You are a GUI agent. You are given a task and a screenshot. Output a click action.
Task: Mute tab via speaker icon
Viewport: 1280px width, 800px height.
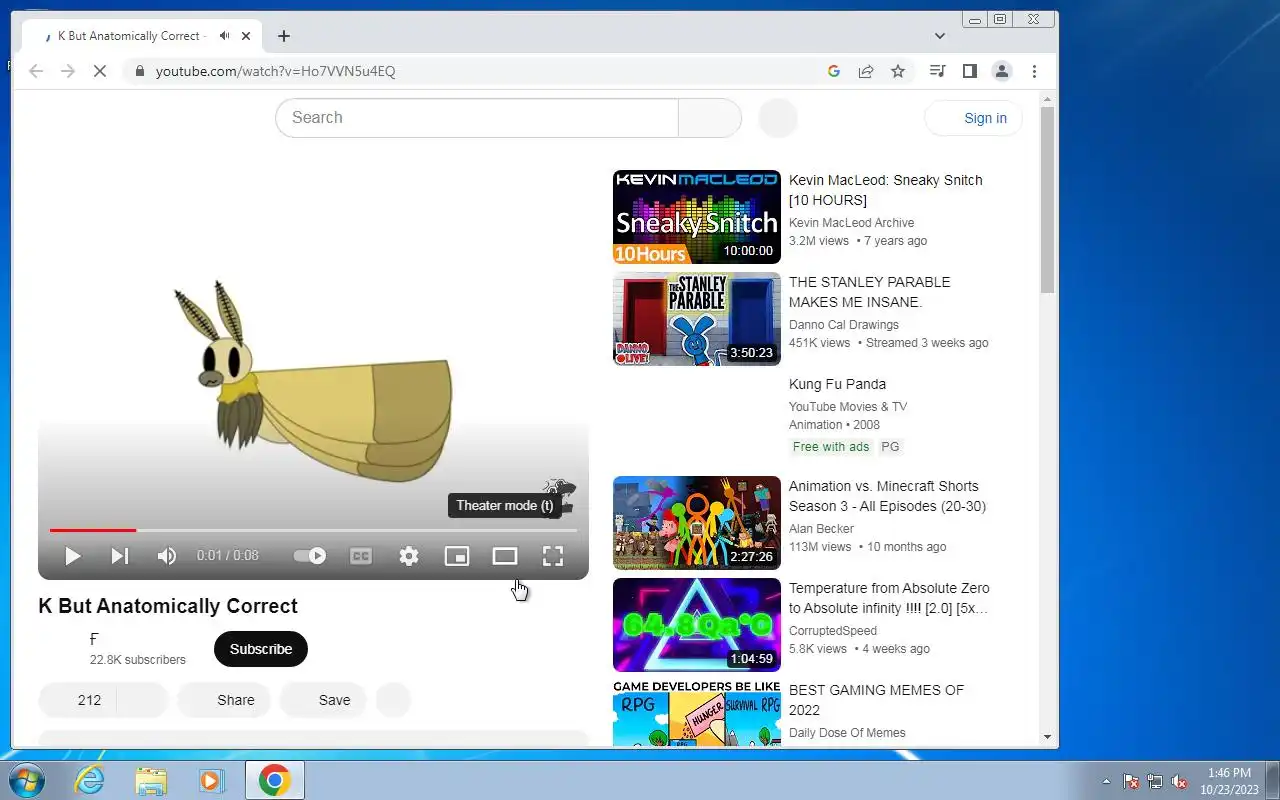tap(224, 36)
